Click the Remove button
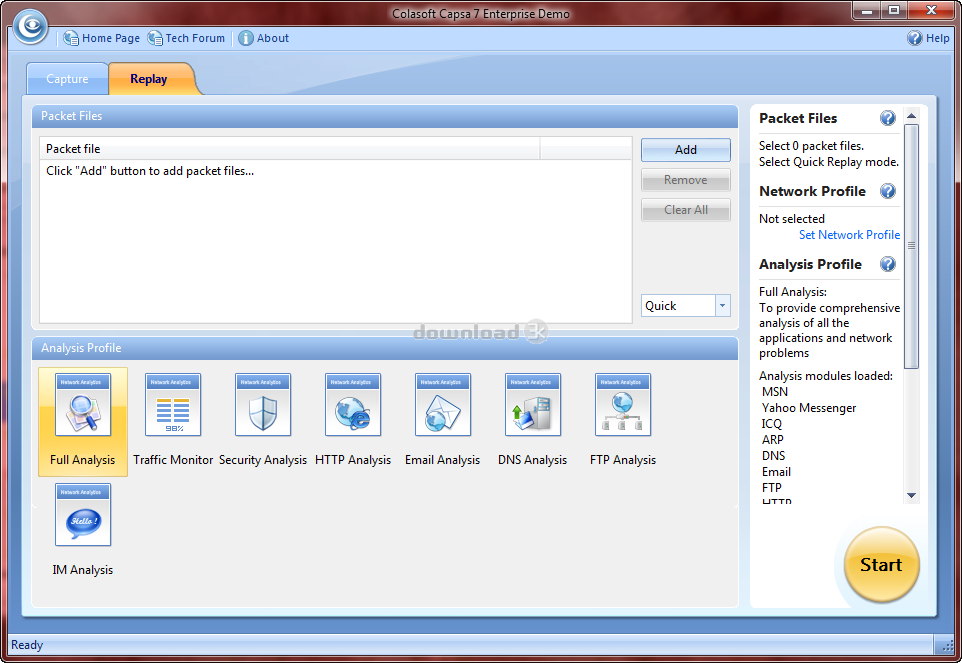962x663 pixels. [x=686, y=180]
